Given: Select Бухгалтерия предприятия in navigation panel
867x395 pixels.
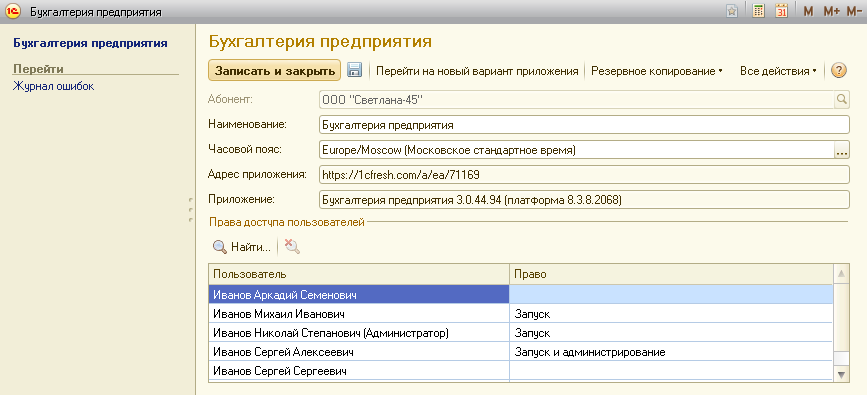Looking at the screenshot, I should (x=90, y=43).
